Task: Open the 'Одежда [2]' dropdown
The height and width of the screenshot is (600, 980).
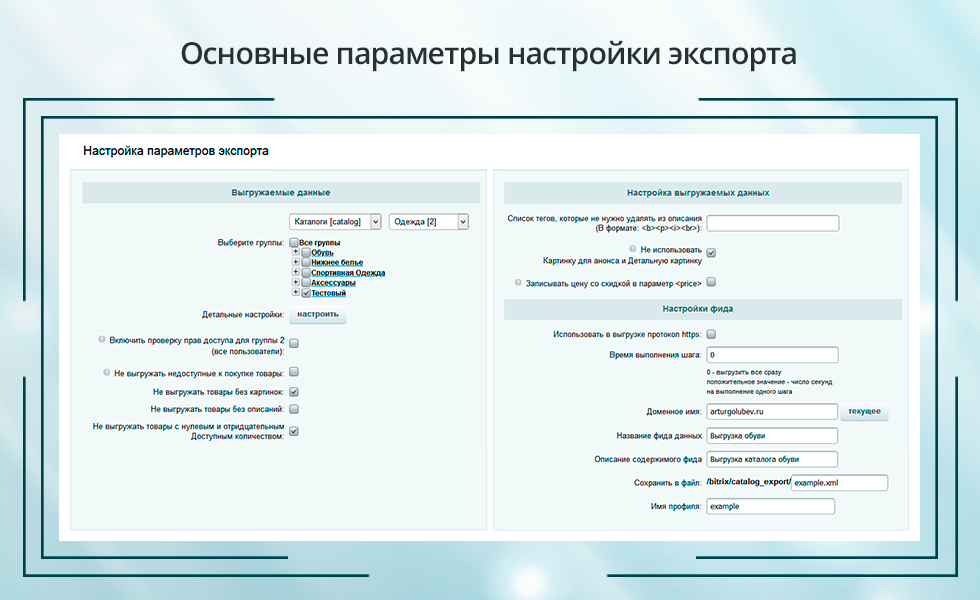Action: (x=428, y=221)
